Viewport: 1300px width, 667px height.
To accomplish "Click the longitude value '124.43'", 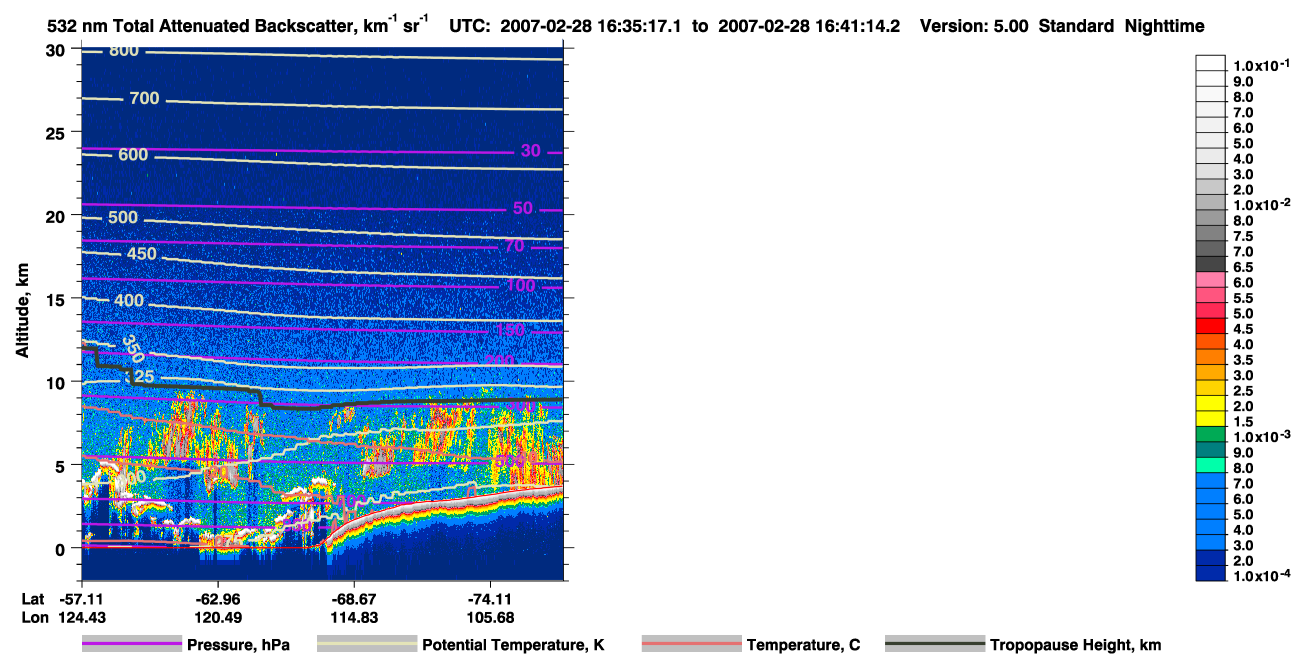I will click(83, 618).
